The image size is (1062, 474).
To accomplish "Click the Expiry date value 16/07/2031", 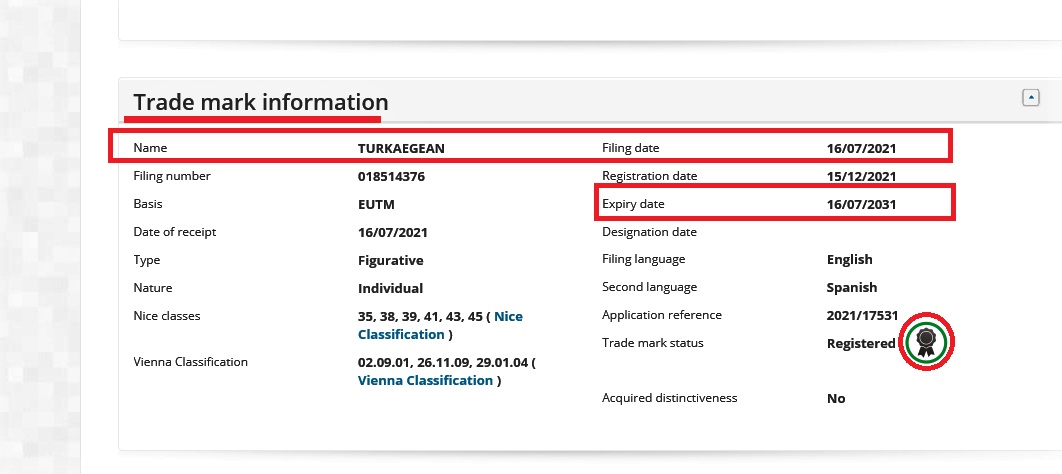I will pos(861,204).
